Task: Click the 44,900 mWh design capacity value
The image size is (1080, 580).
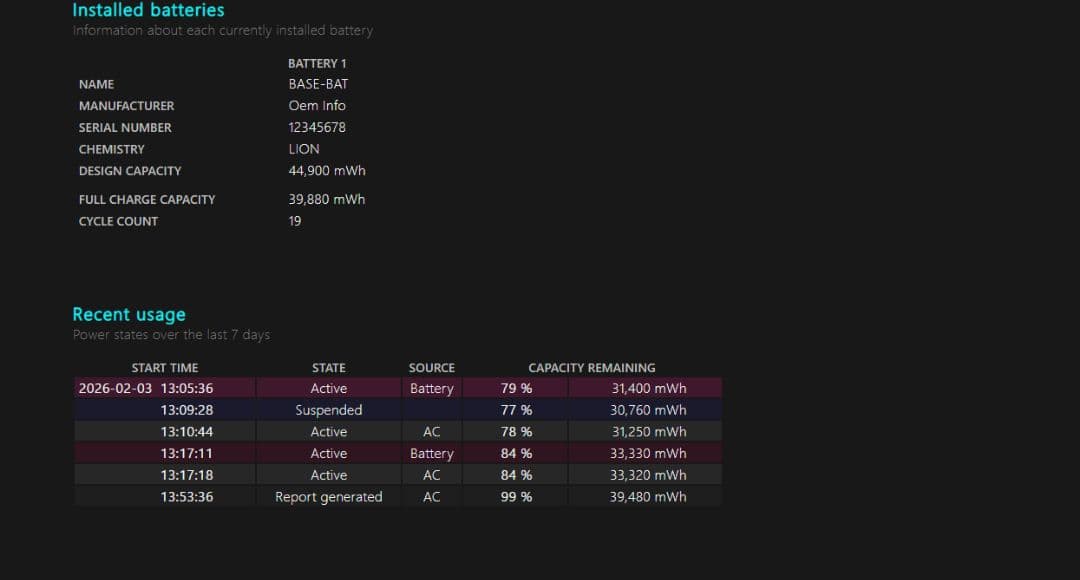Action: [327, 170]
